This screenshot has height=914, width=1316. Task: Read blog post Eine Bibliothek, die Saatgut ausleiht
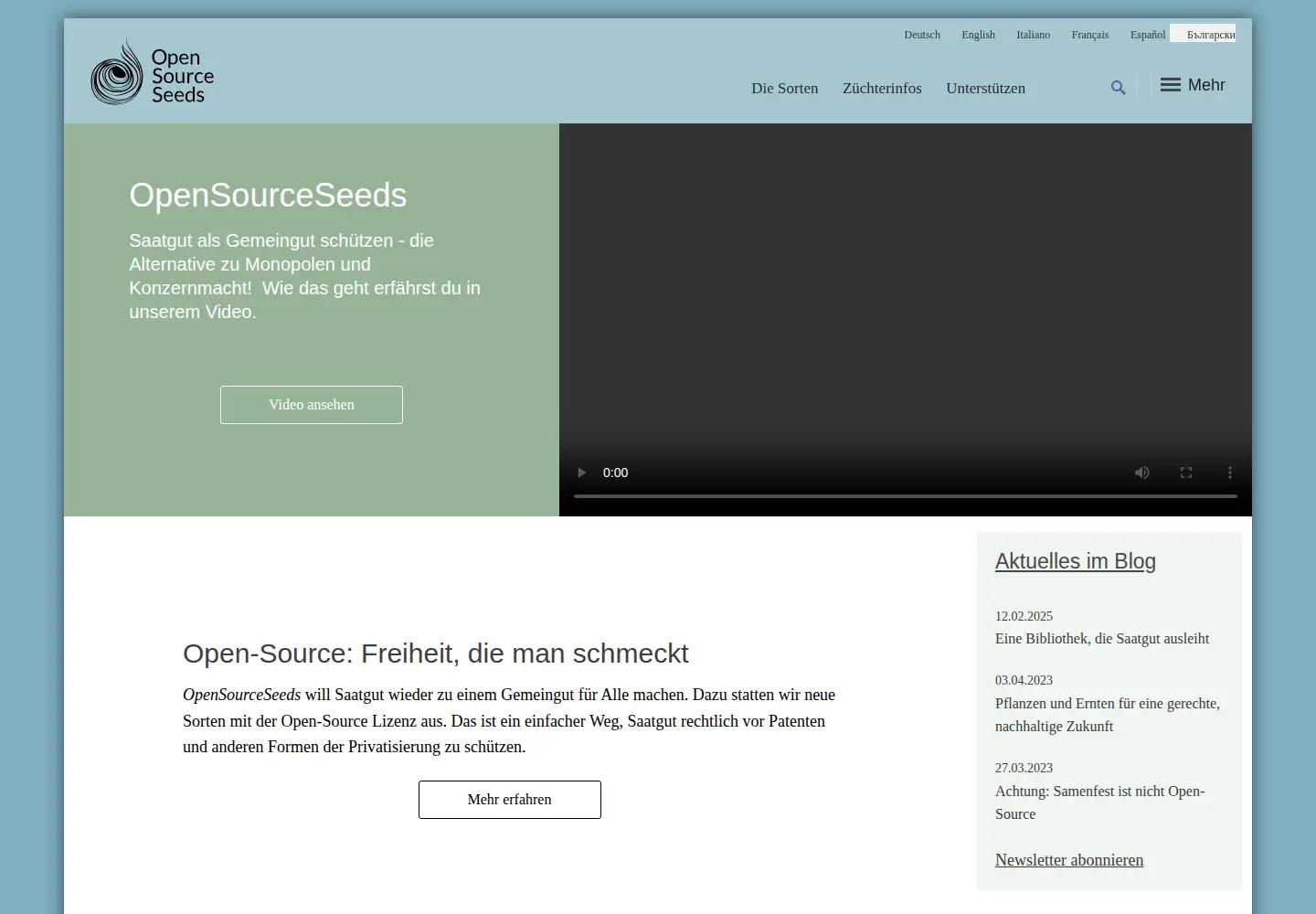pos(1102,639)
